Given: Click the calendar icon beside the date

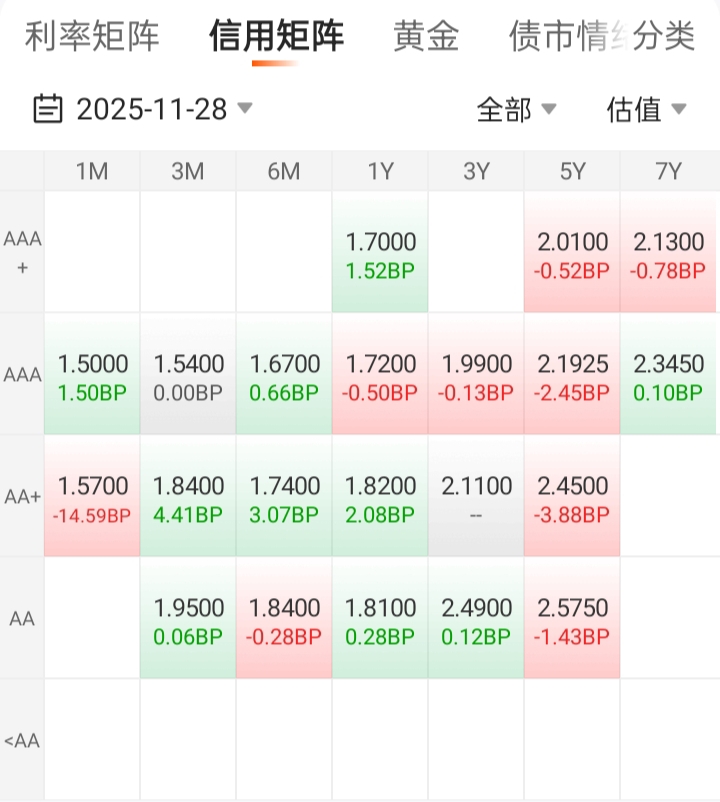Looking at the screenshot, I should tap(48, 108).
